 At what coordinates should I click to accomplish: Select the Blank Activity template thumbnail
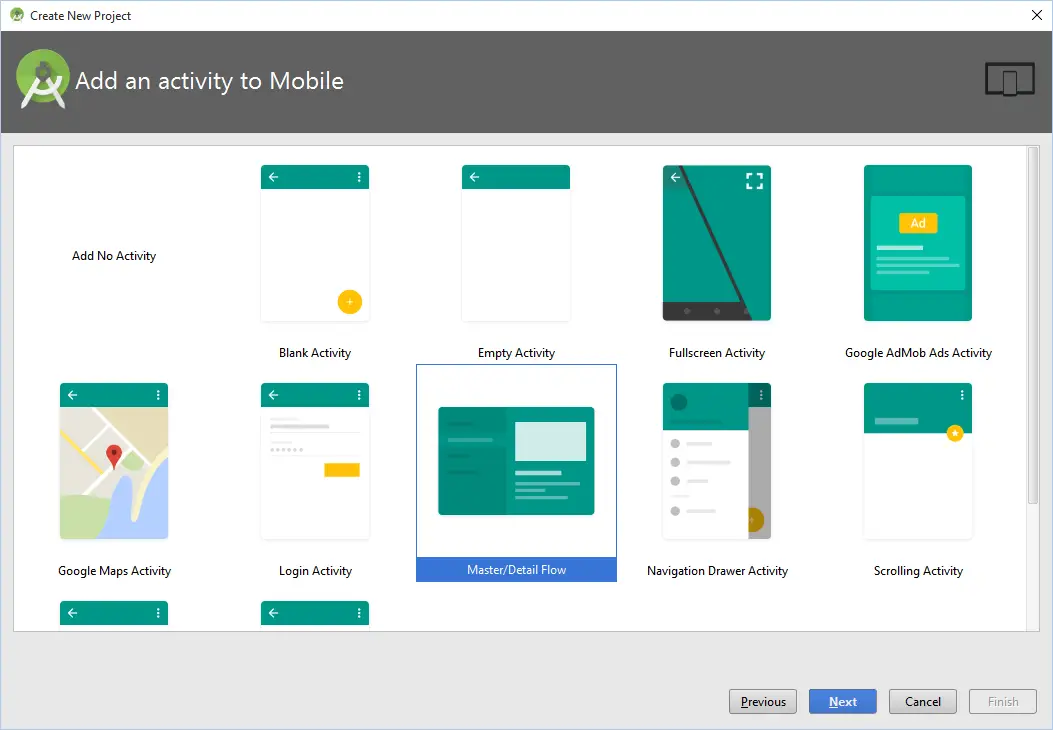coord(315,243)
